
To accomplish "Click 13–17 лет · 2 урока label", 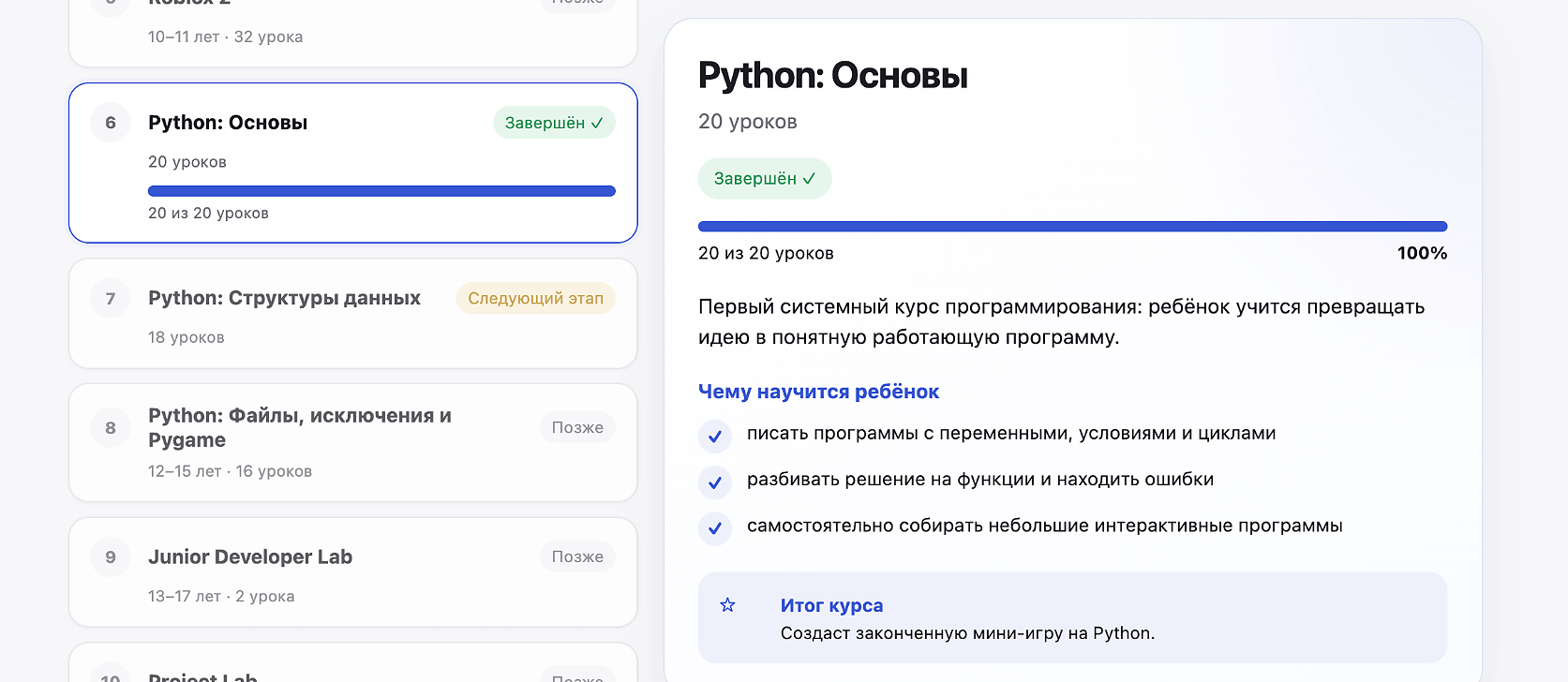I will click(x=221, y=596).
